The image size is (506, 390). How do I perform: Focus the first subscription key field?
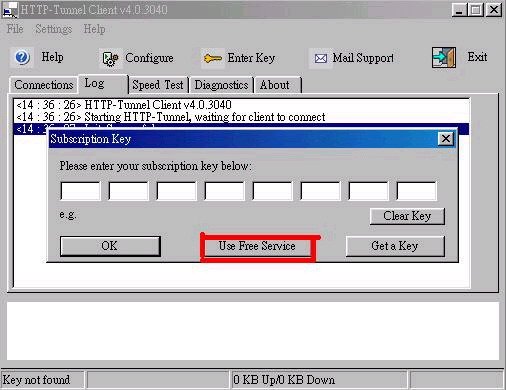click(x=80, y=191)
